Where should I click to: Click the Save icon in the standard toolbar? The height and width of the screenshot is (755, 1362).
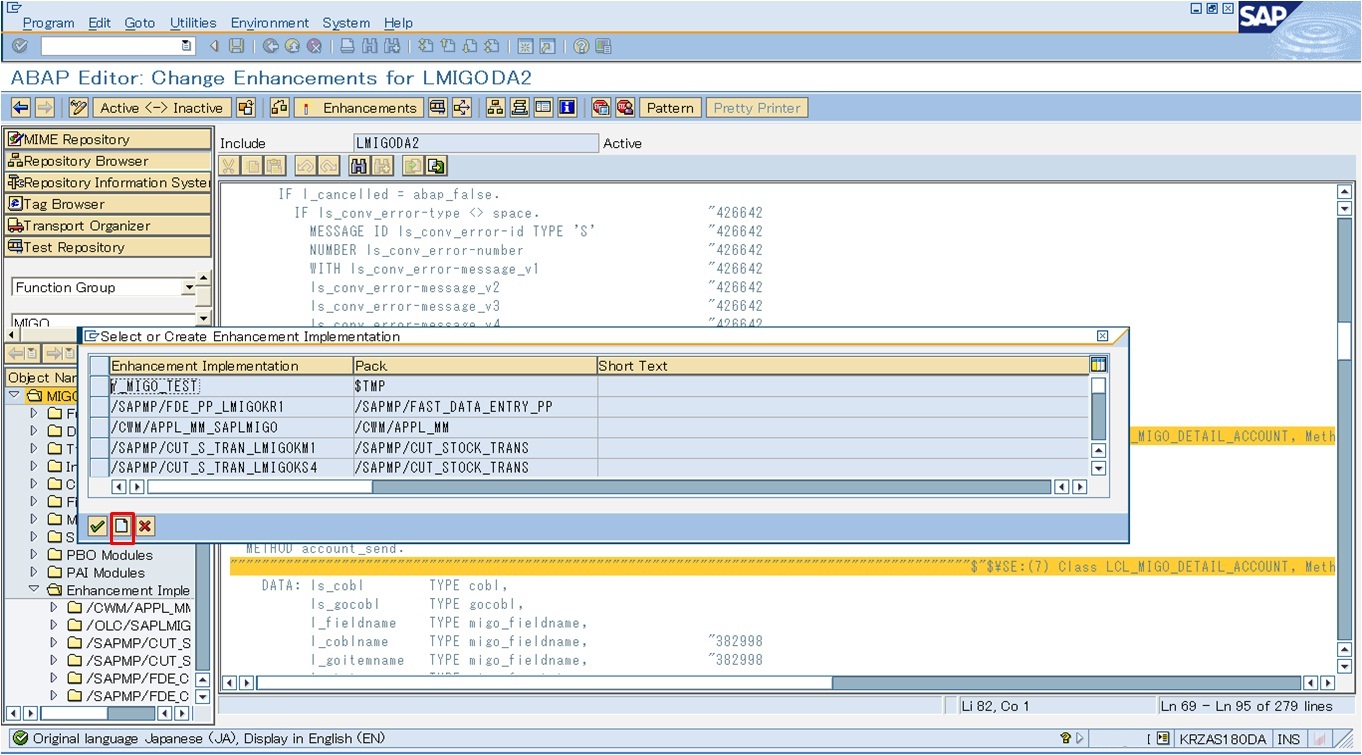click(x=236, y=45)
